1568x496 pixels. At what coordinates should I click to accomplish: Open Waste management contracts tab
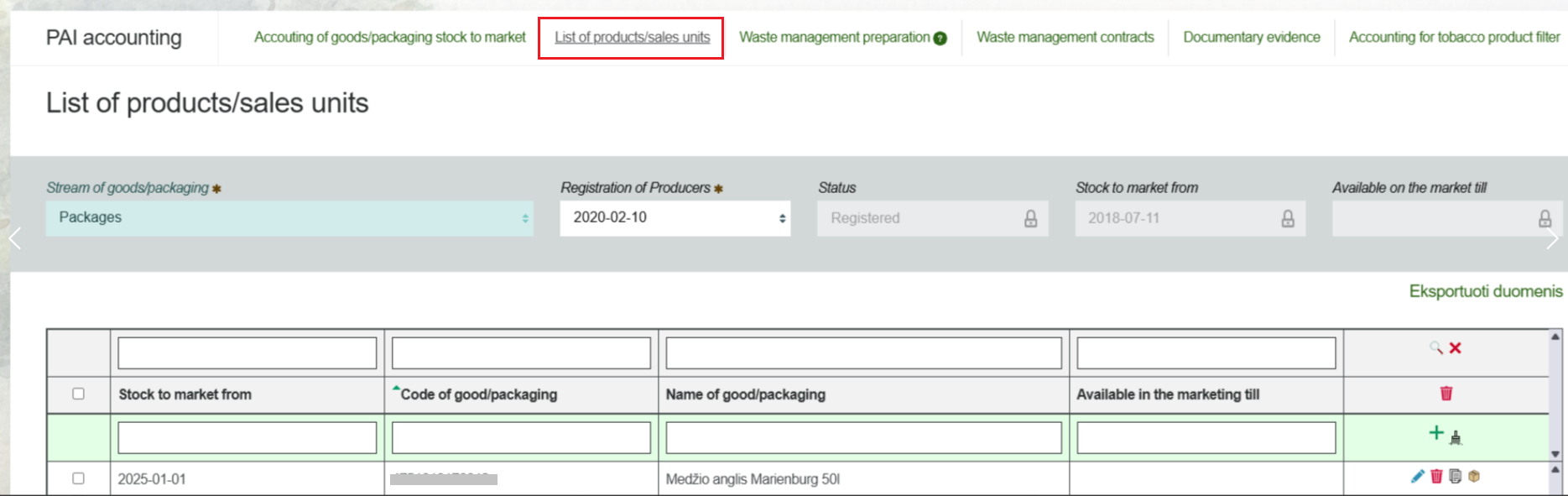[1065, 37]
